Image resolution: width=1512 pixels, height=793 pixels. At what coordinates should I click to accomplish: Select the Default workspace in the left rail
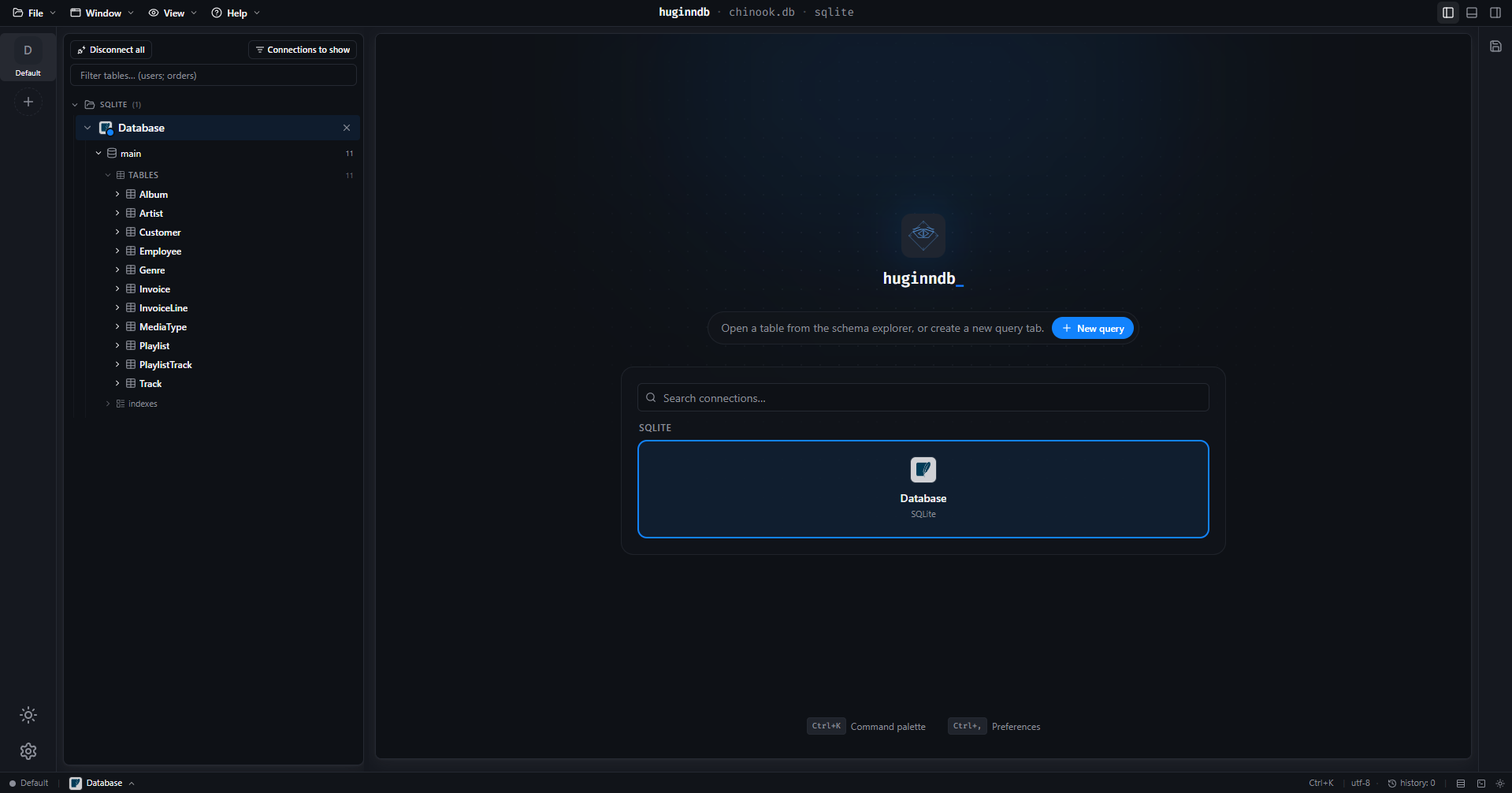tap(28, 58)
